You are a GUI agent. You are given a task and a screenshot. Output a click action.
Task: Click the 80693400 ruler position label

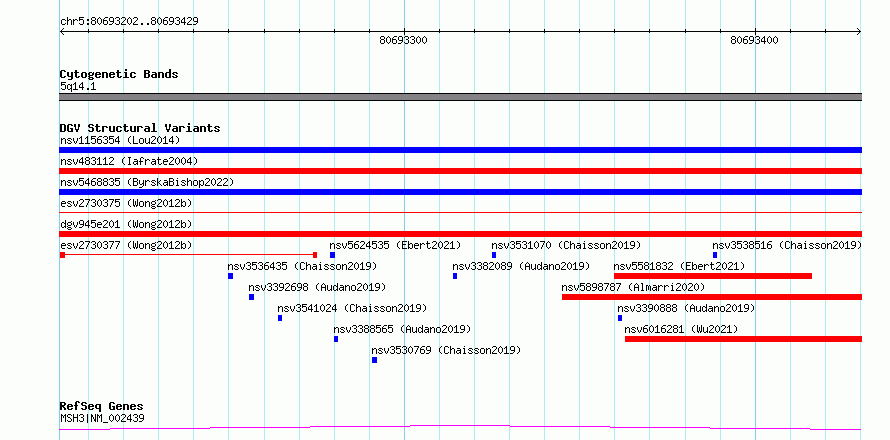pyautogui.click(x=754, y=40)
